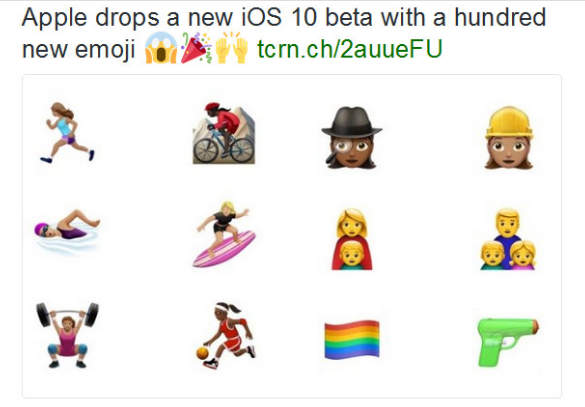Select the surfing woman on pink board

[224, 235]
